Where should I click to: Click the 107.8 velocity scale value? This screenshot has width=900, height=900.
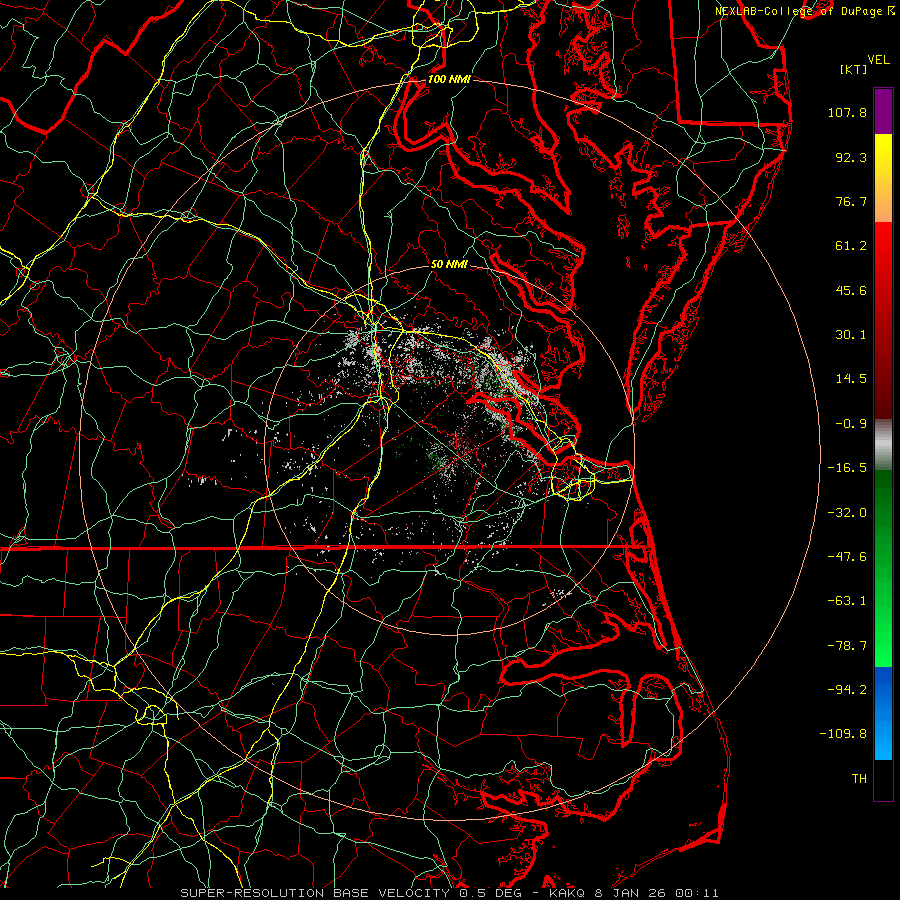(x=847, y=112)
